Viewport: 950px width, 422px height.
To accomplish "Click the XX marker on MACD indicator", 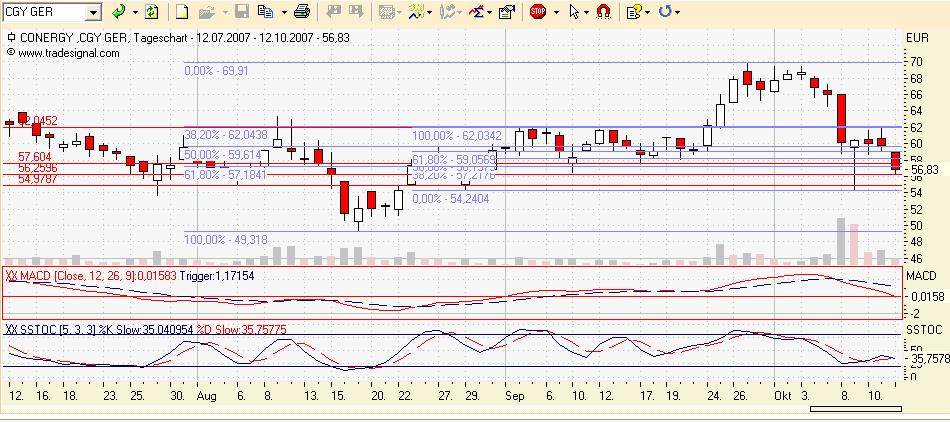I will [11, 274].
